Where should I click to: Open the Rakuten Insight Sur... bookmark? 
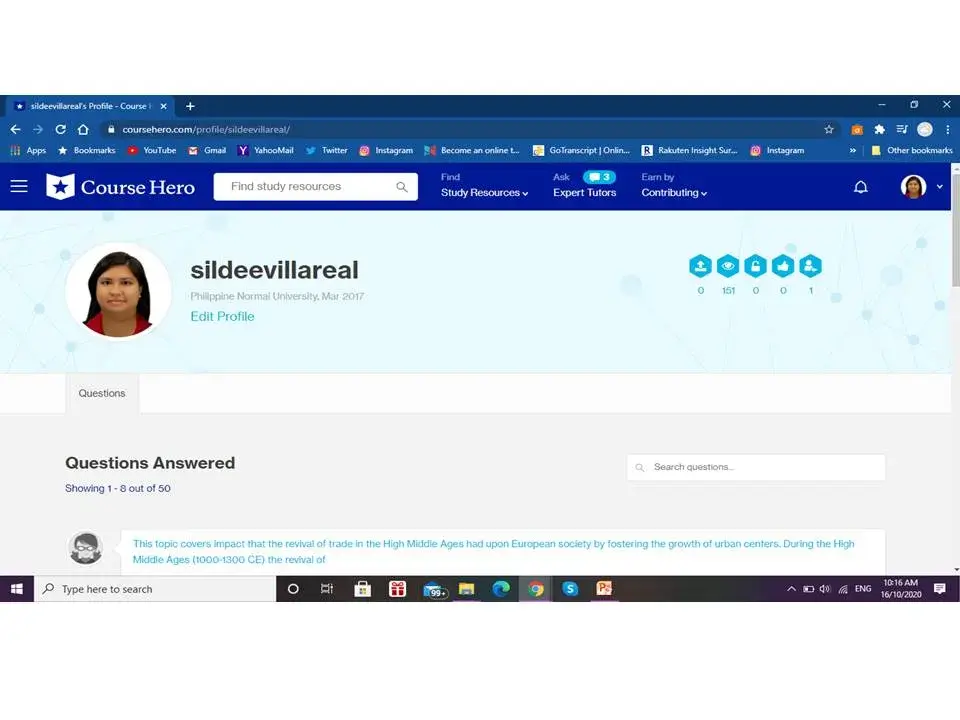point(689,150)
